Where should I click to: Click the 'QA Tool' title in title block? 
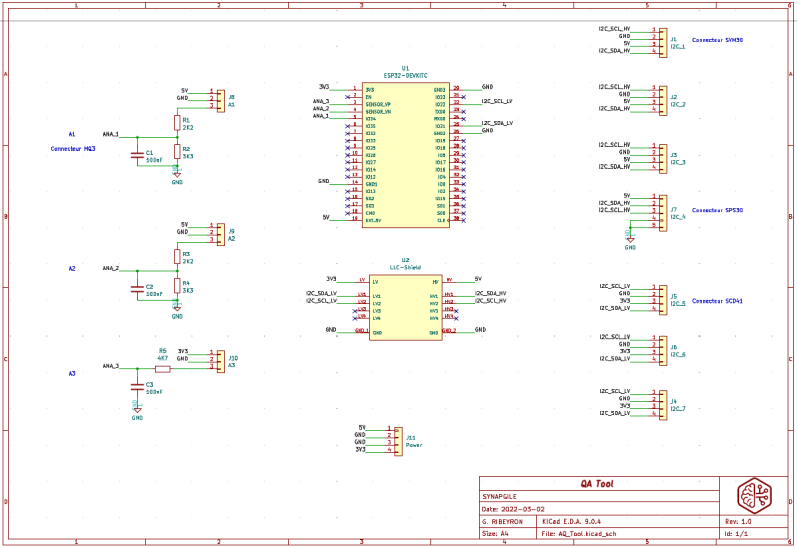598,483
